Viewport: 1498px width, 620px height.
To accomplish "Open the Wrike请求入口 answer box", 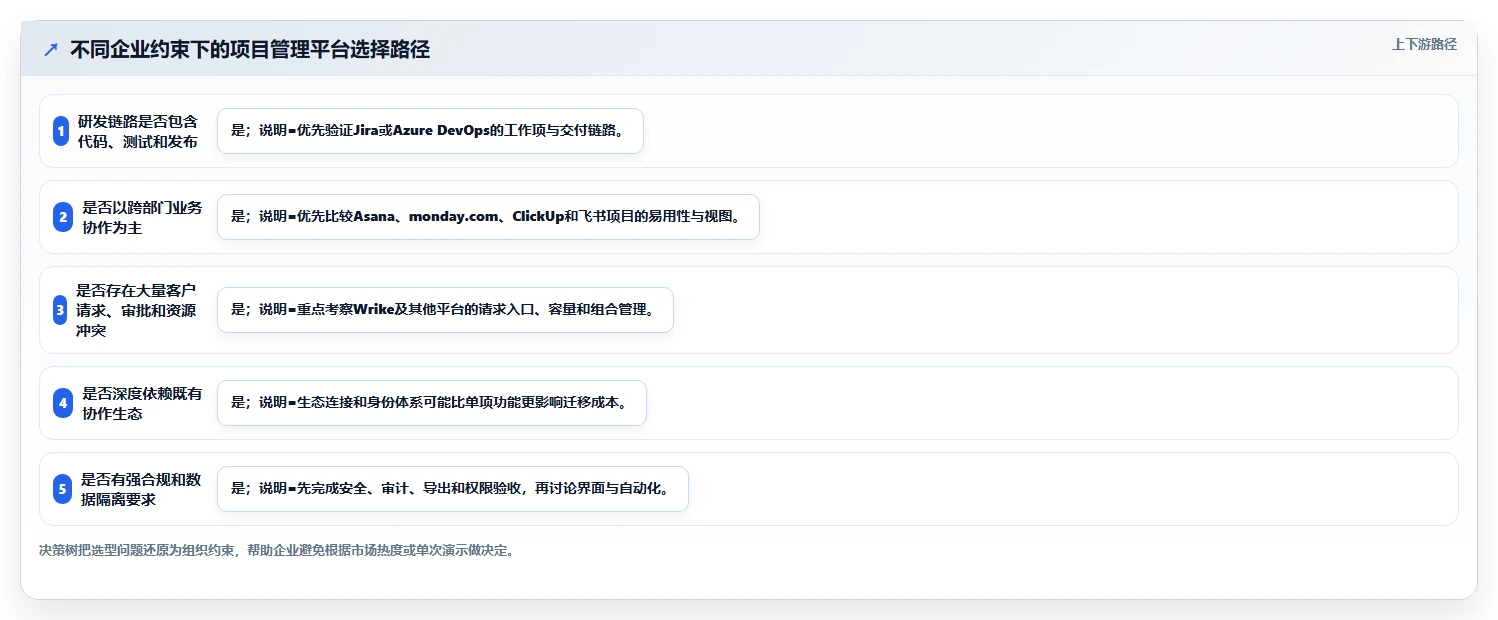I will click(445, 310).
